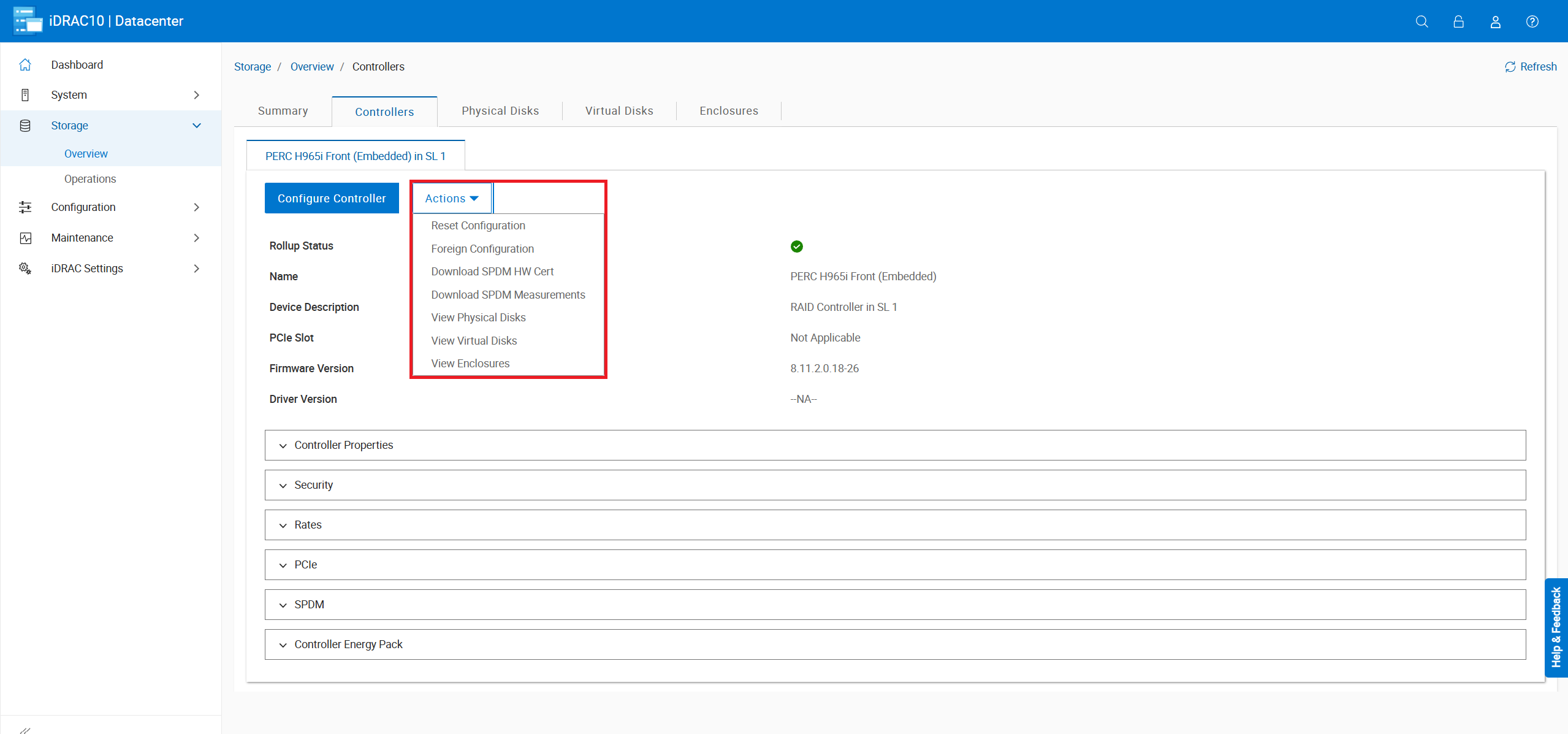Click the lock icon in top bar

coord(1458,21)
